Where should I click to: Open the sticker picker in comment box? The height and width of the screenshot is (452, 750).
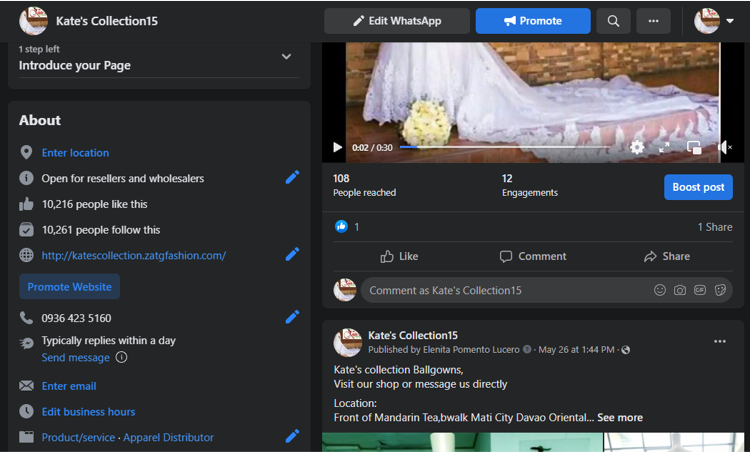coord(720,290)
